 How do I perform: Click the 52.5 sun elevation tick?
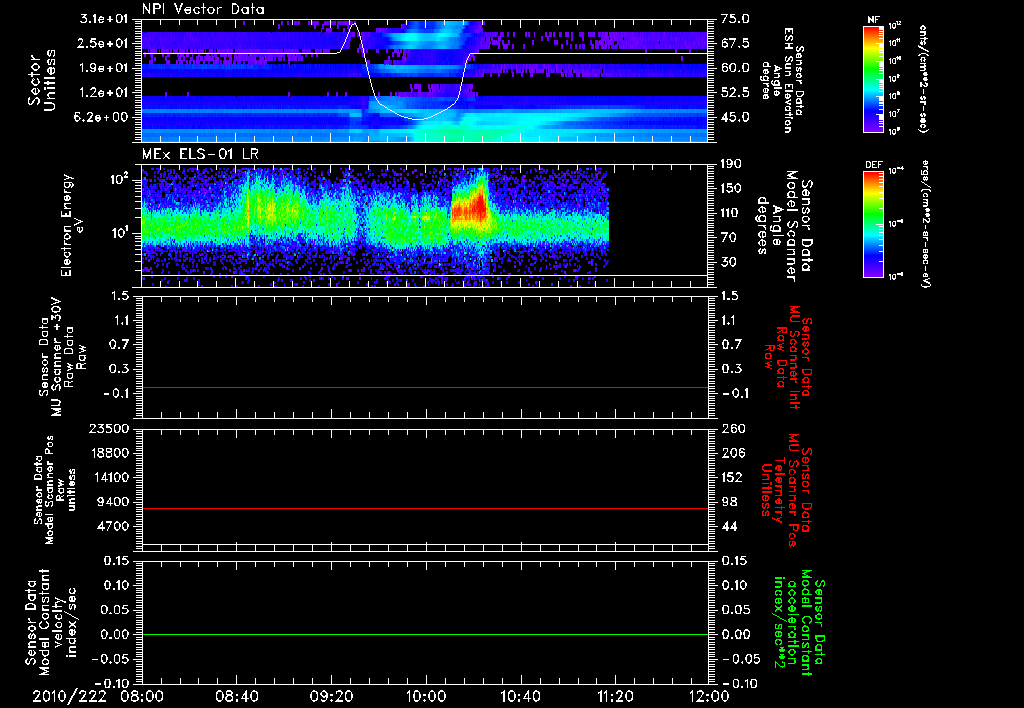735,93
